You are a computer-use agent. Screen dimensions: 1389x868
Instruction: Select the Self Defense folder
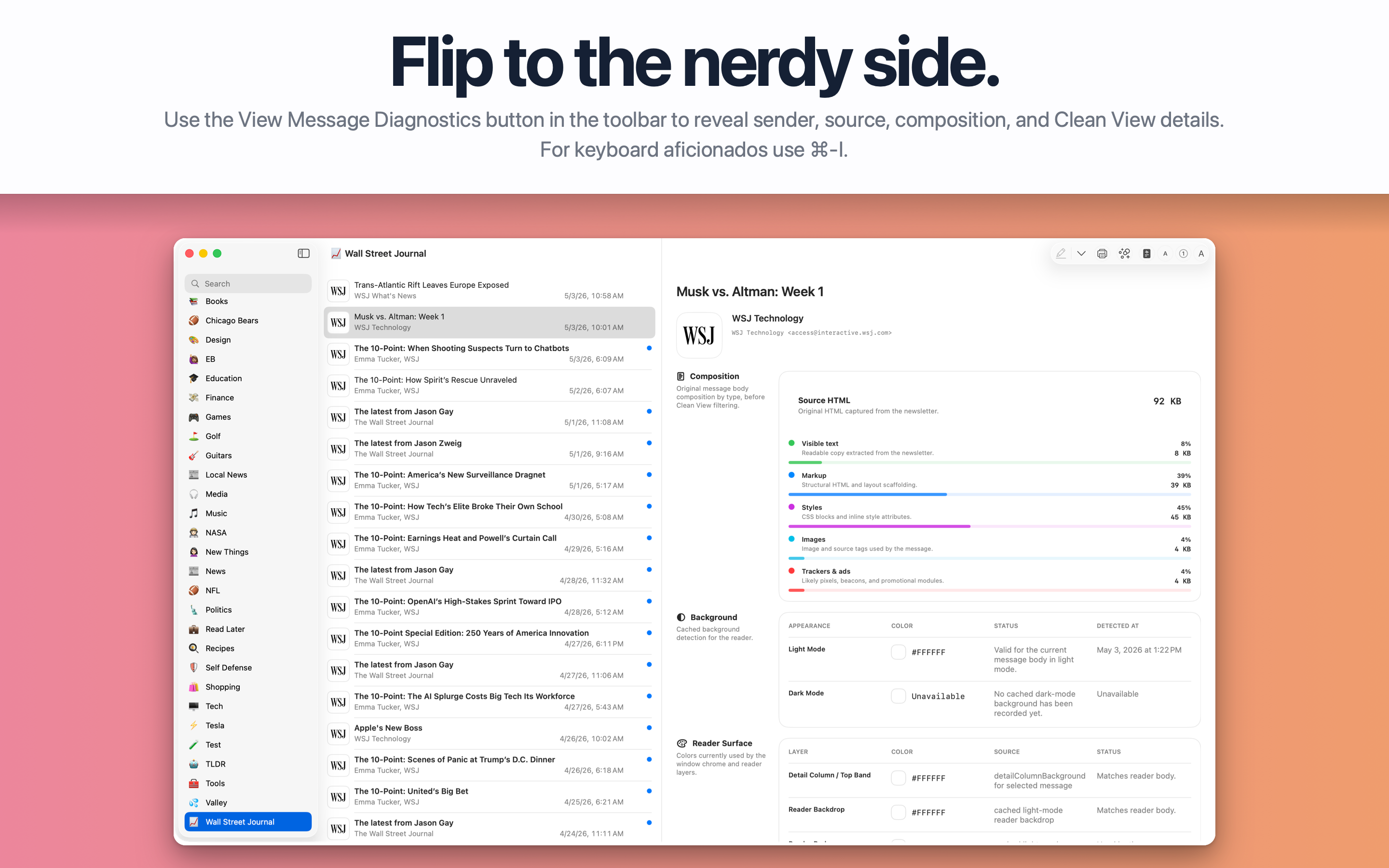248,668
